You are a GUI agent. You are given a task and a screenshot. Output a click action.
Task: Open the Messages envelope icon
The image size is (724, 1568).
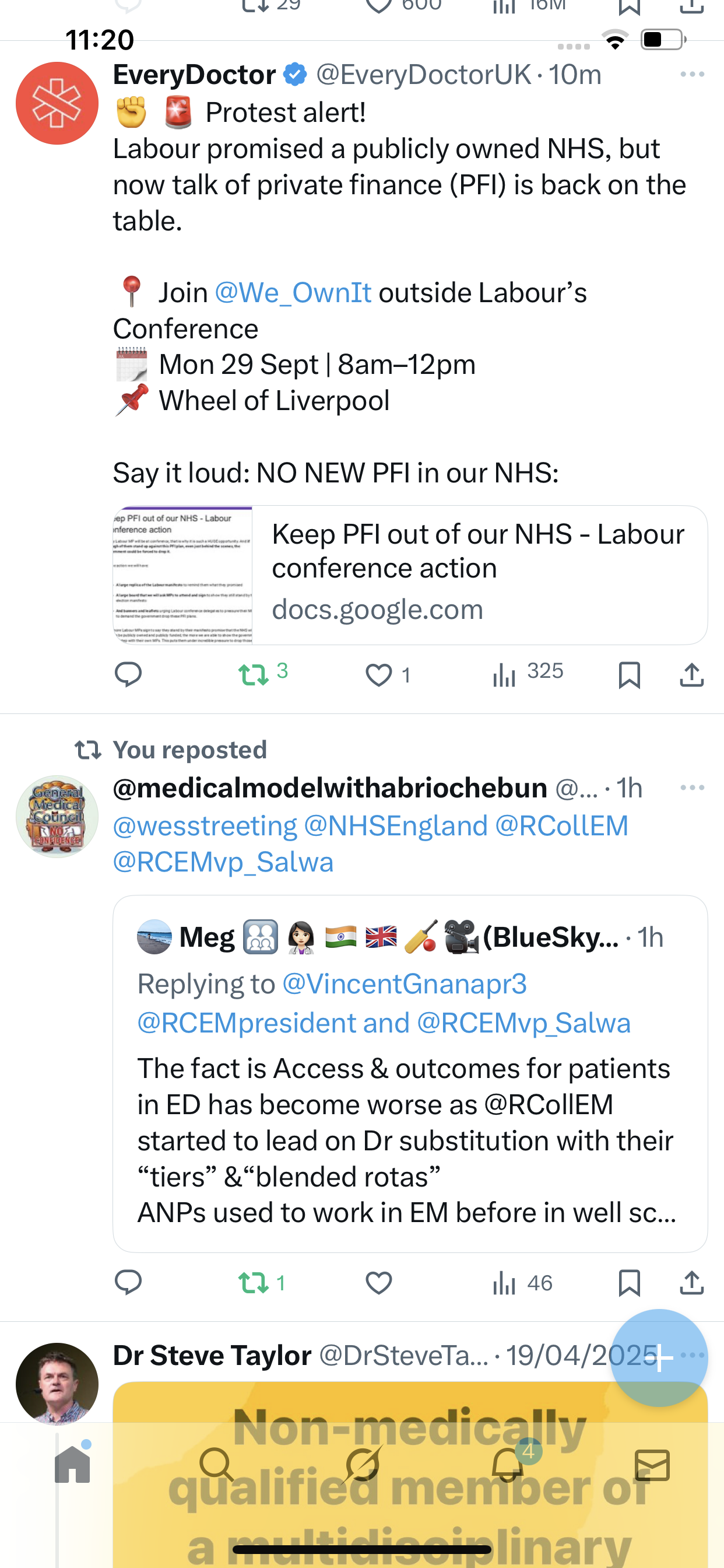pos(652,1465)
